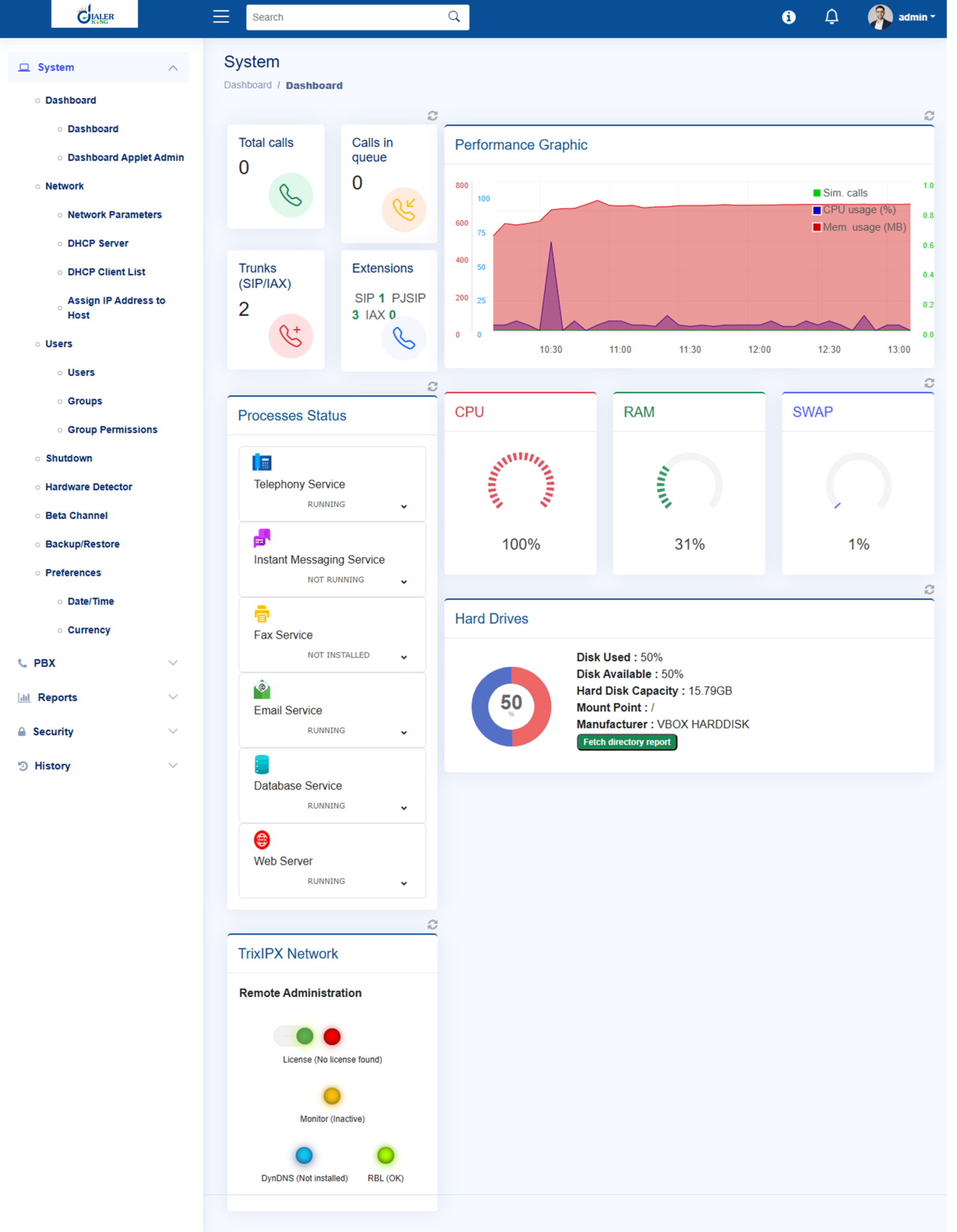Refresh the Performance Graphic panel
This screenshot has height=1232, width=957.
pyautogui.click(x=929, y=115)
